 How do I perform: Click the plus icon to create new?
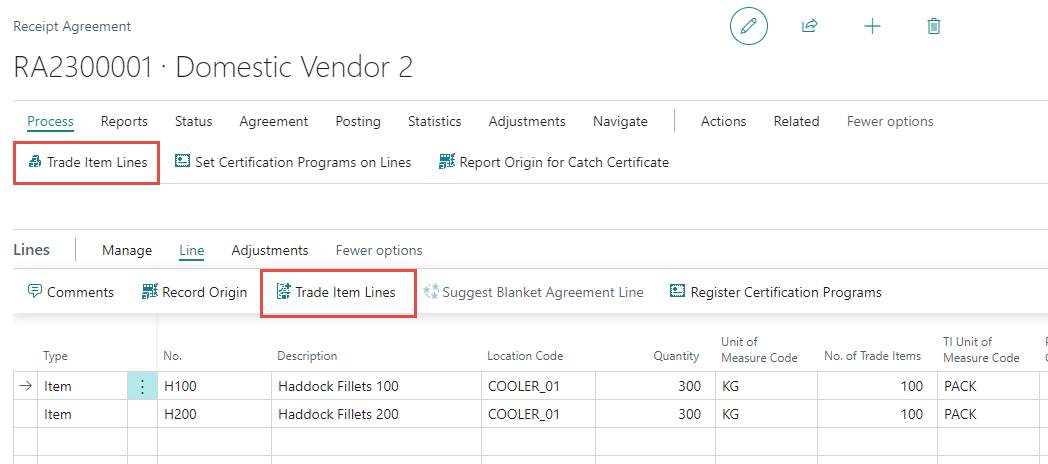(x=872, y=27)
